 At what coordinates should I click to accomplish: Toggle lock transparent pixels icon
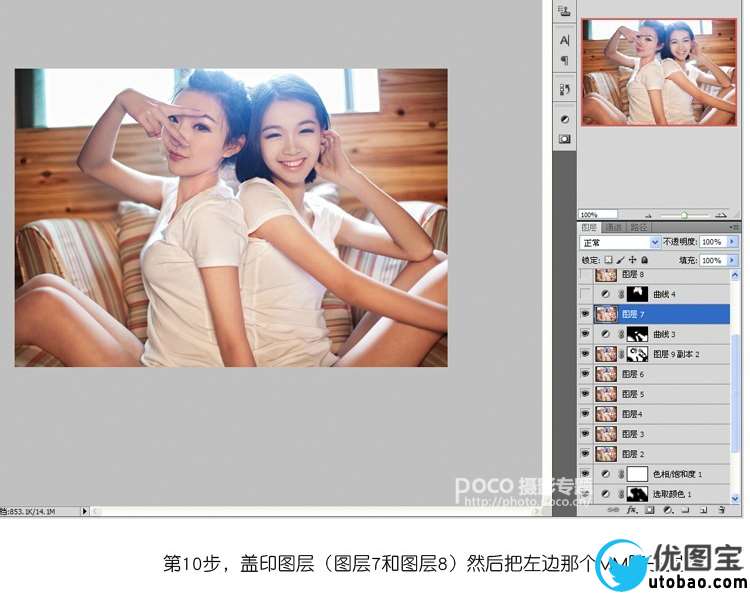[x=608, y=260]
